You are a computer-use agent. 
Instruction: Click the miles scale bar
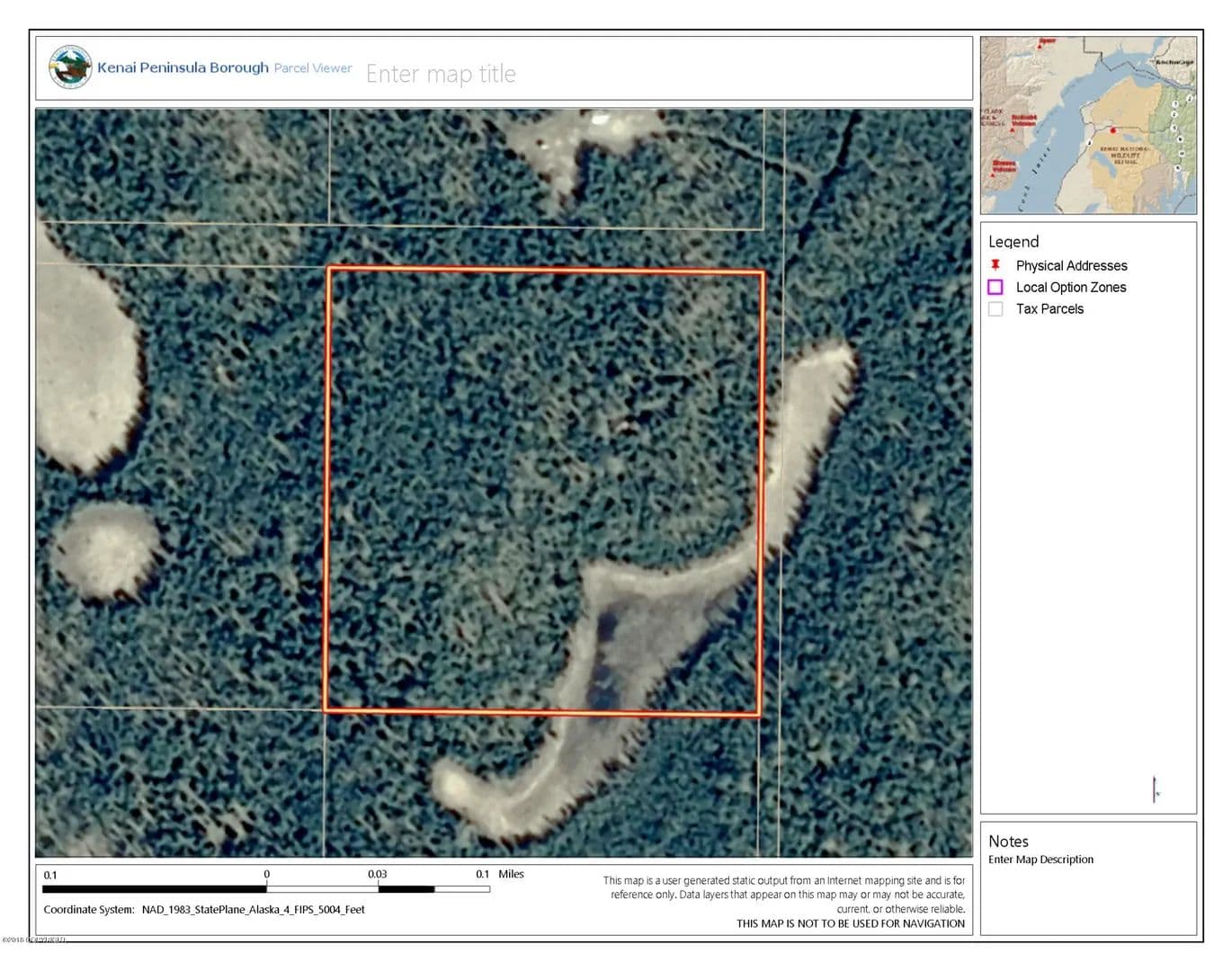[x=266, y=888]
